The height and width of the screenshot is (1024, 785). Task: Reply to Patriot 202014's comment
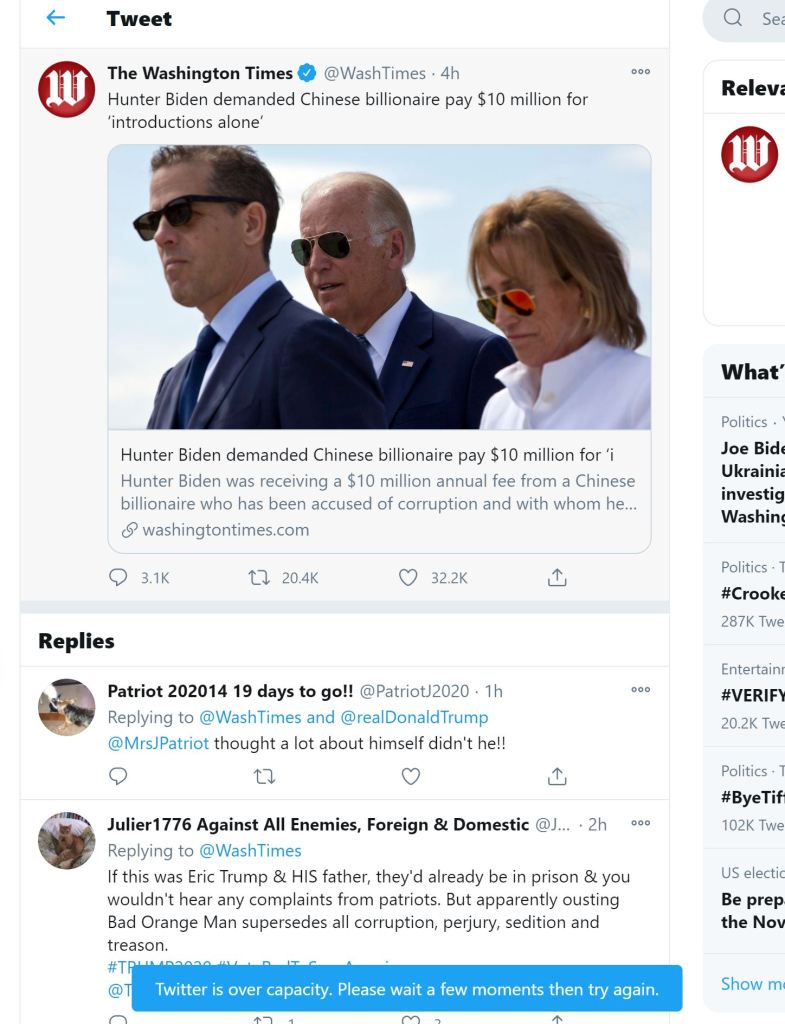click(118, 776)
